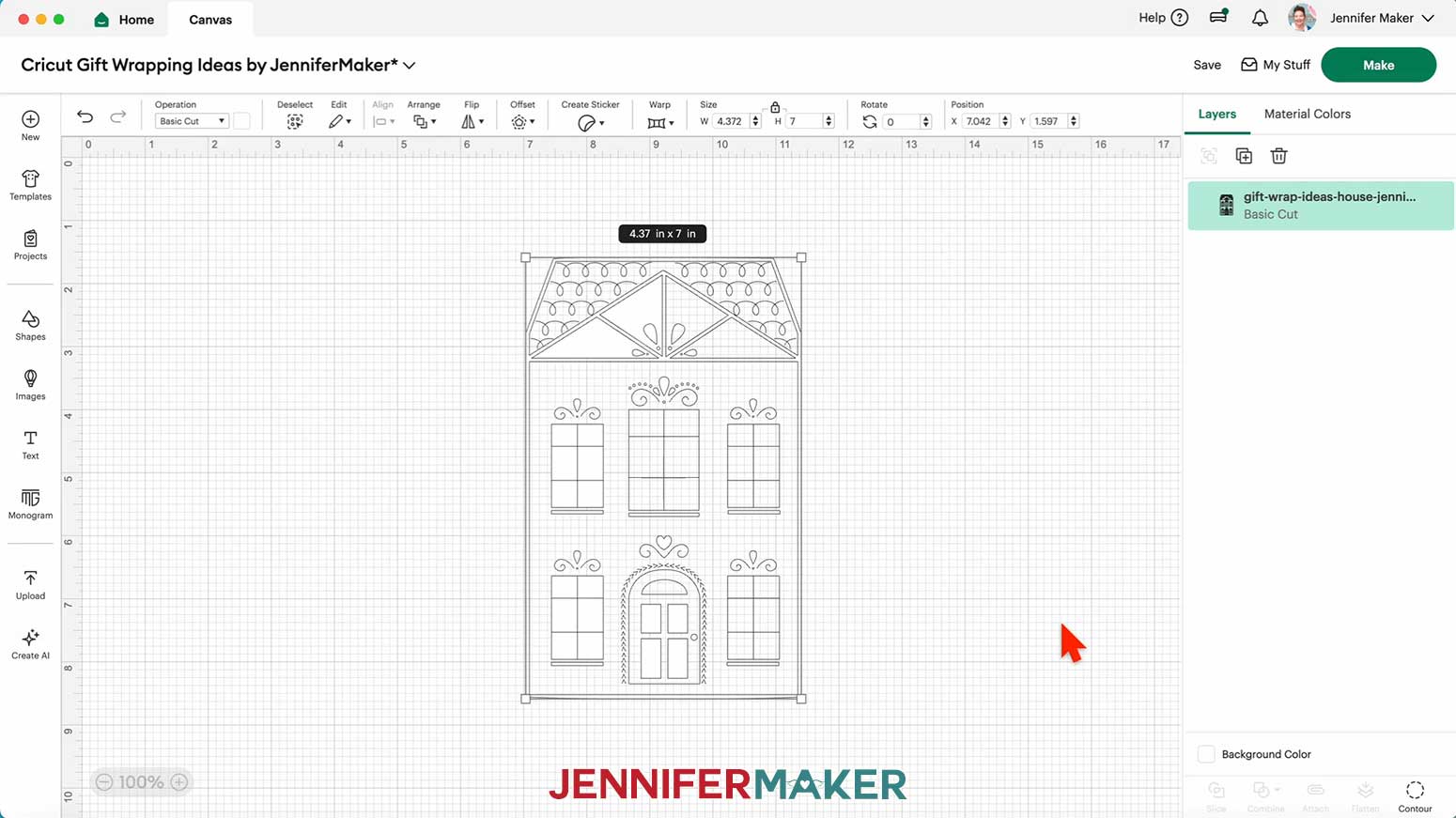Expand the Offset dropdown
The width and height of the screenshot is (1456, 818).
coord(523,122)
